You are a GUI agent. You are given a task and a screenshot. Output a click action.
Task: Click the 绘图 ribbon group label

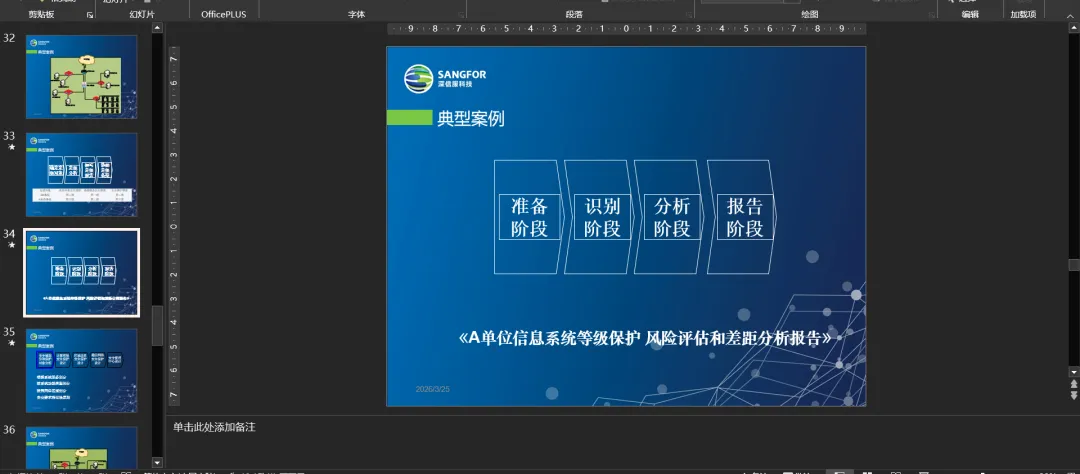click(810, 14)
